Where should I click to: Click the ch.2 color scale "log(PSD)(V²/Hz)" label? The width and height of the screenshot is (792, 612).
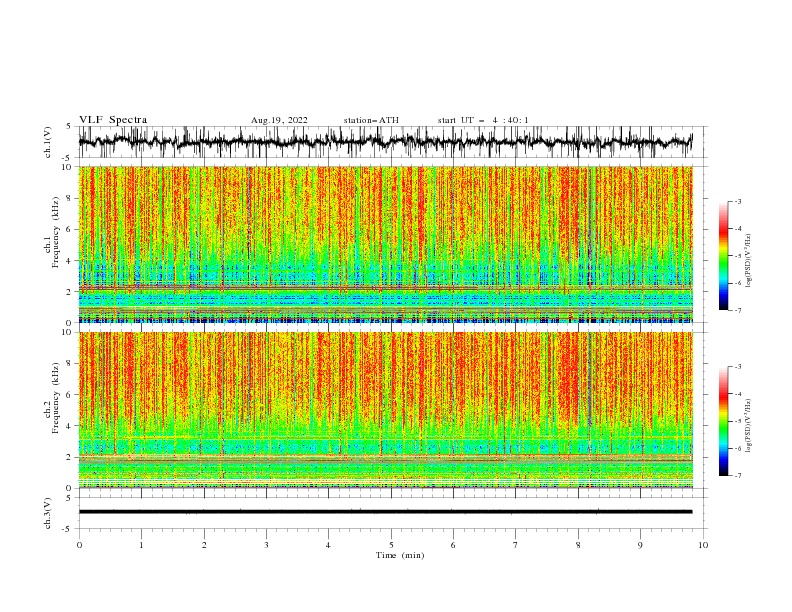749,426
